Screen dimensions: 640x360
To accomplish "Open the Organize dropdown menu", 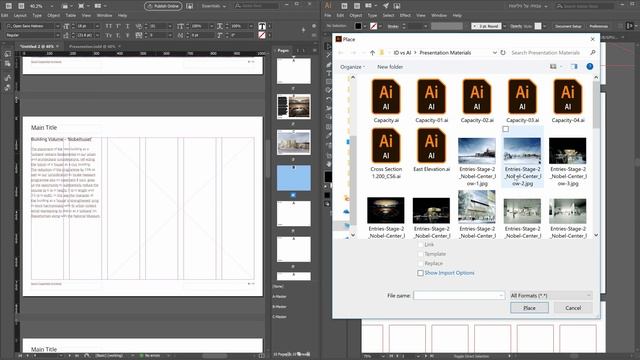I will (x=352, y=67).
